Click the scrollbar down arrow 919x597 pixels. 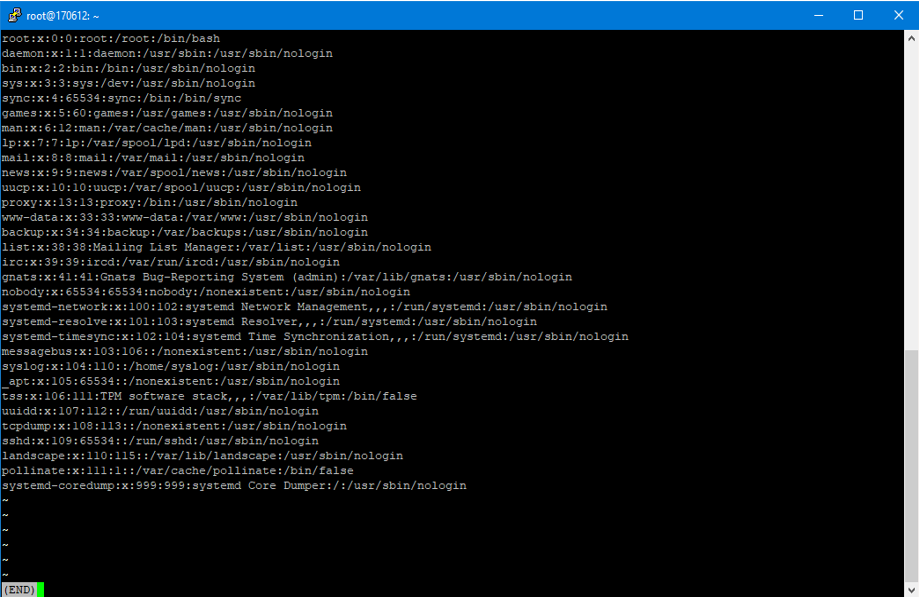point(910,588)
